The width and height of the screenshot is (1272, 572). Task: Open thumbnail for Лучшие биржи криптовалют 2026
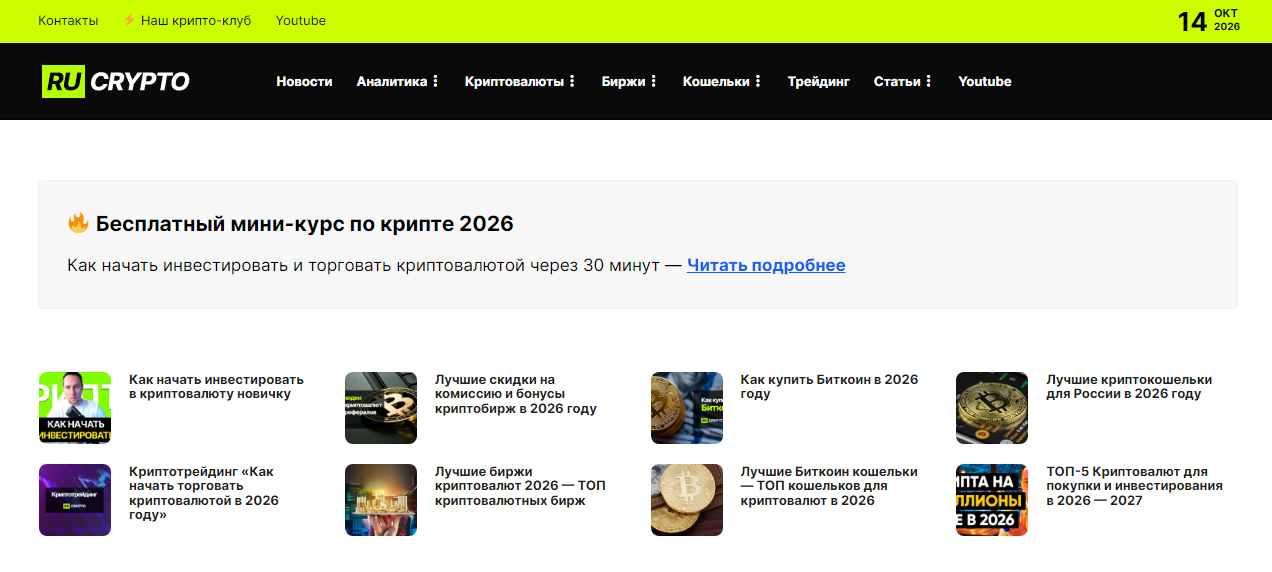point(381,500)
